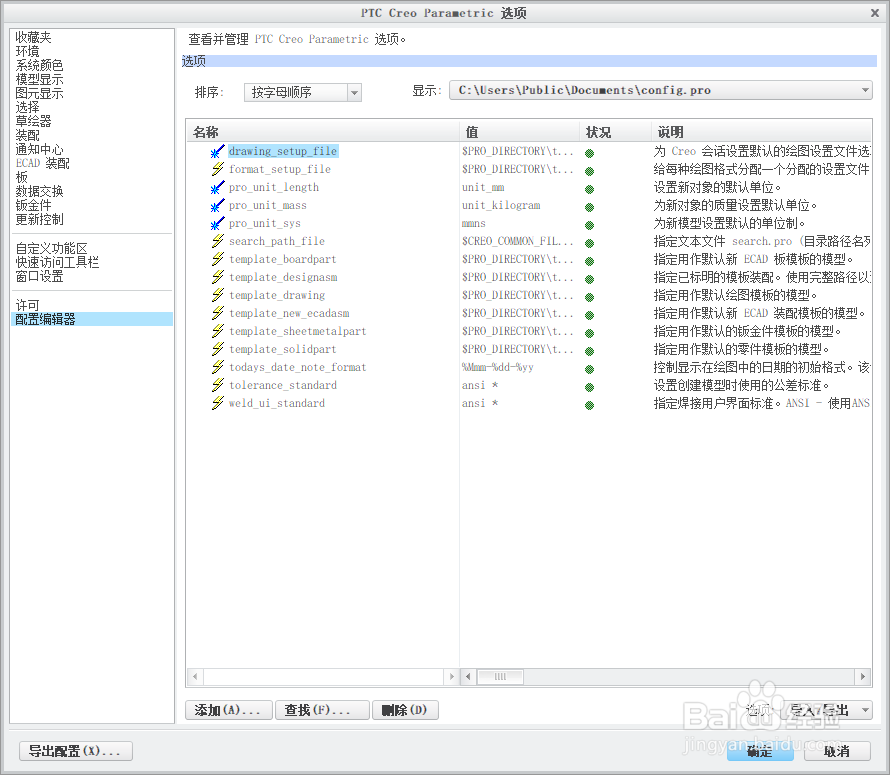Select 系统颜色 category
890x775 pixels.
pos(39,65)
